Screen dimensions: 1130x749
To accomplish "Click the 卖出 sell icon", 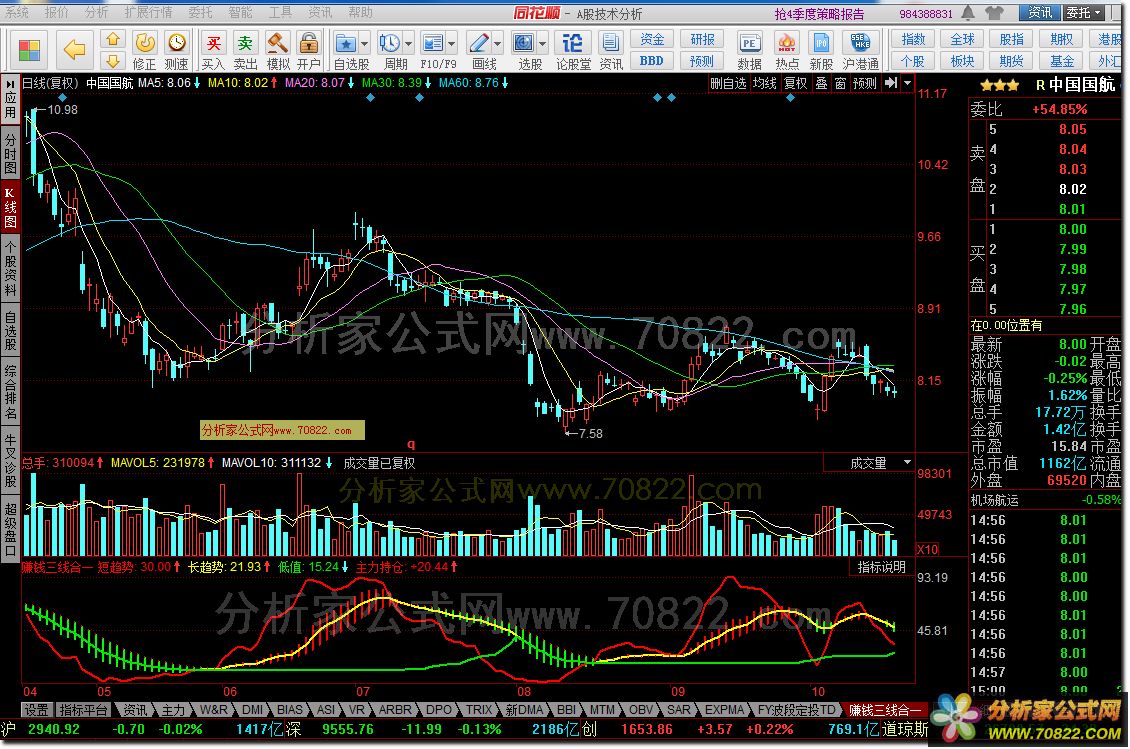I will coord(245,50).
